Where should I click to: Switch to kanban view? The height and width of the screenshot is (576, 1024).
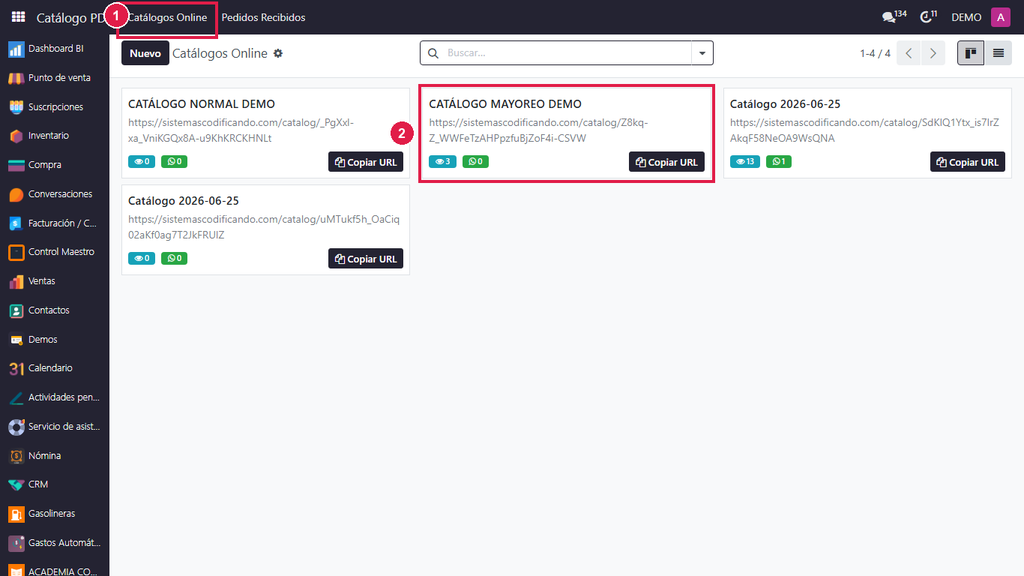point(970,53)
